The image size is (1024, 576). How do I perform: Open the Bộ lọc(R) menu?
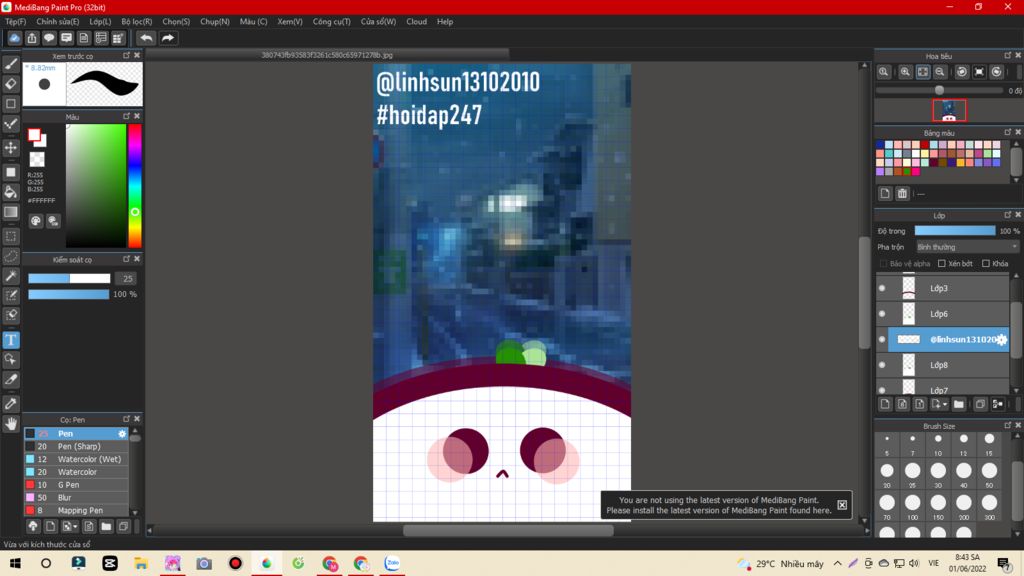(136, 22)
